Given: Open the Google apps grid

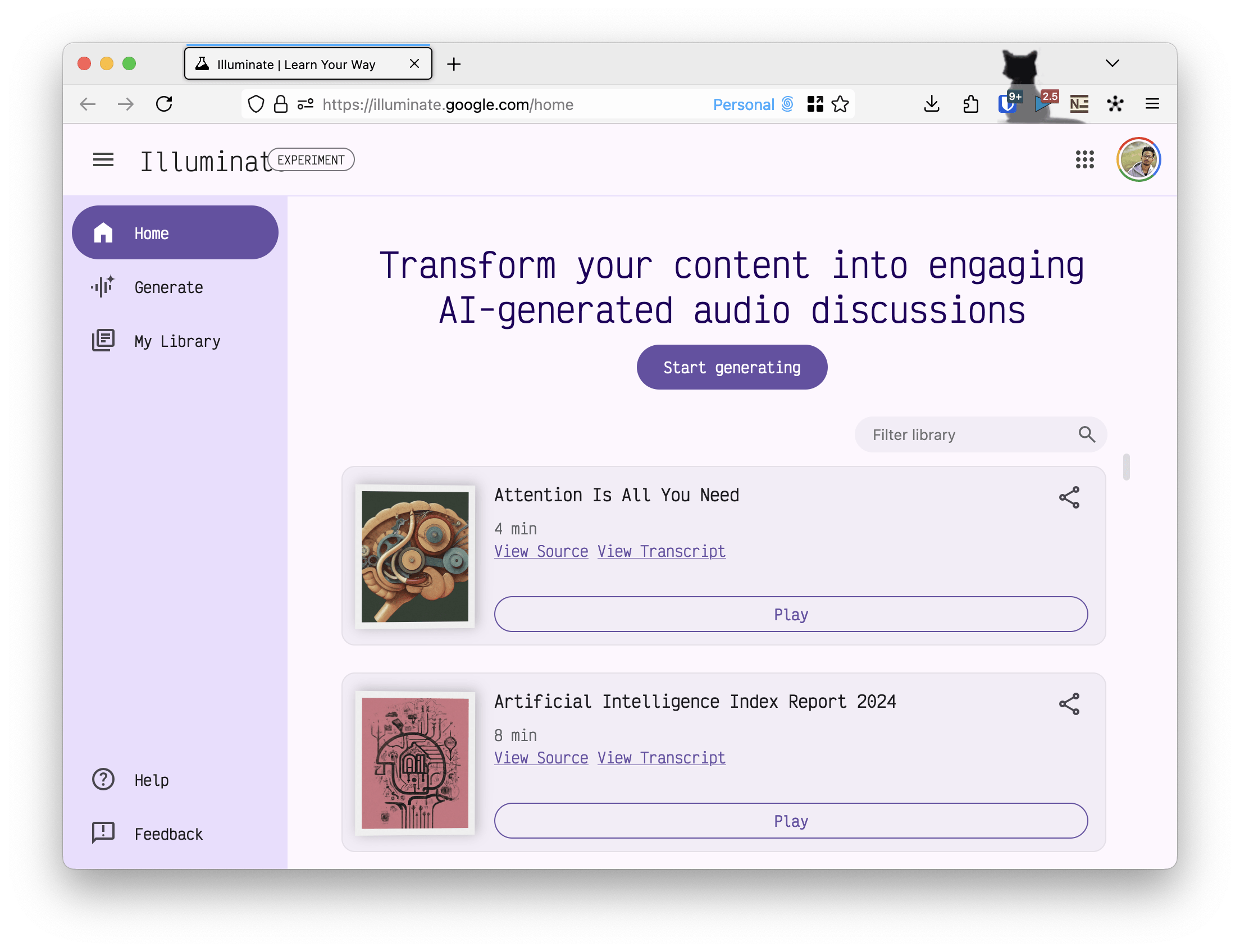Looking at the screenshot, I should pyautogui.click(x=1084, y=160).
